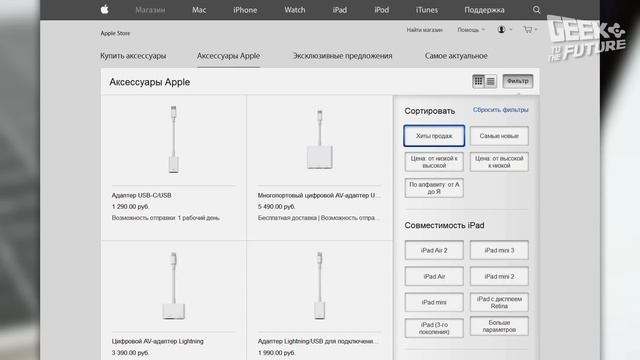Click the Apple Store breadcrumb link
Screen dimensions: 640x360
click(x=115, y=33)
